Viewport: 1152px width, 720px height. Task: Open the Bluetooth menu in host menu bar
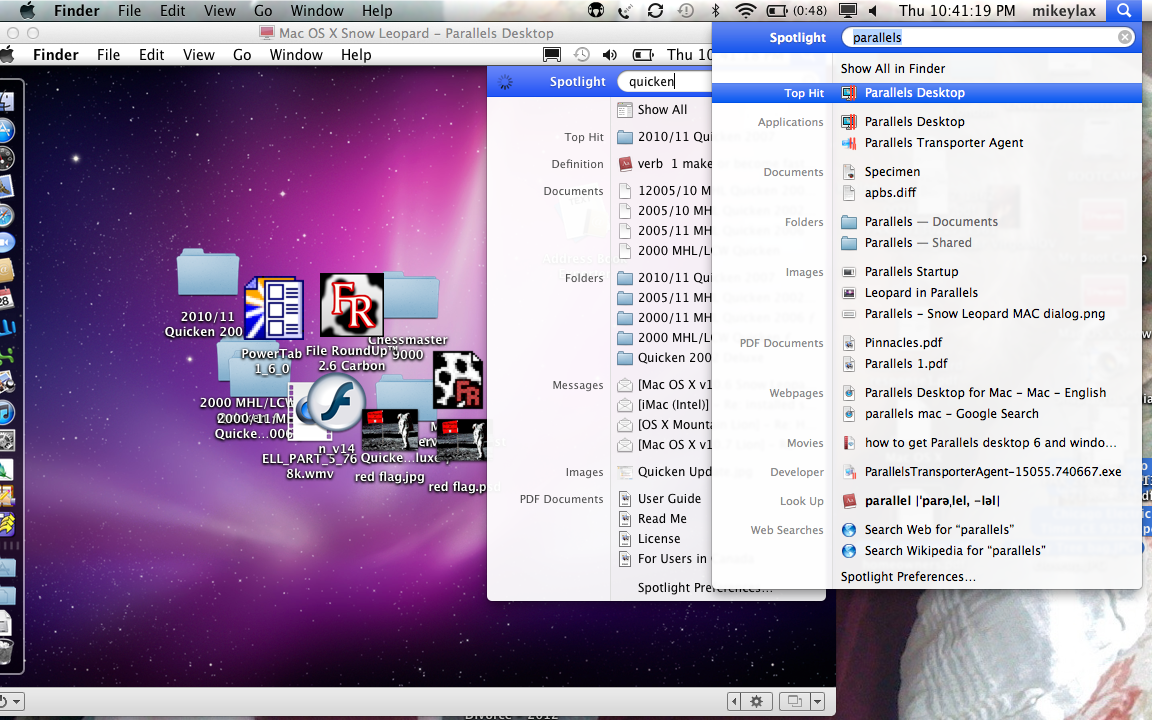coord(715,10)
